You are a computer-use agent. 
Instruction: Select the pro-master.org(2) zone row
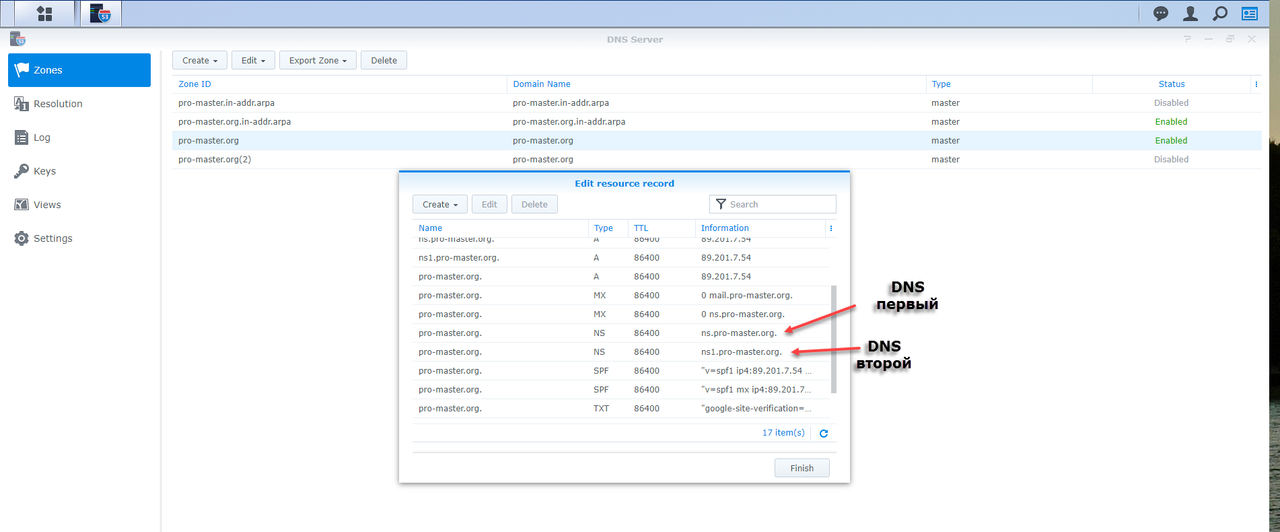click(716, 159)
